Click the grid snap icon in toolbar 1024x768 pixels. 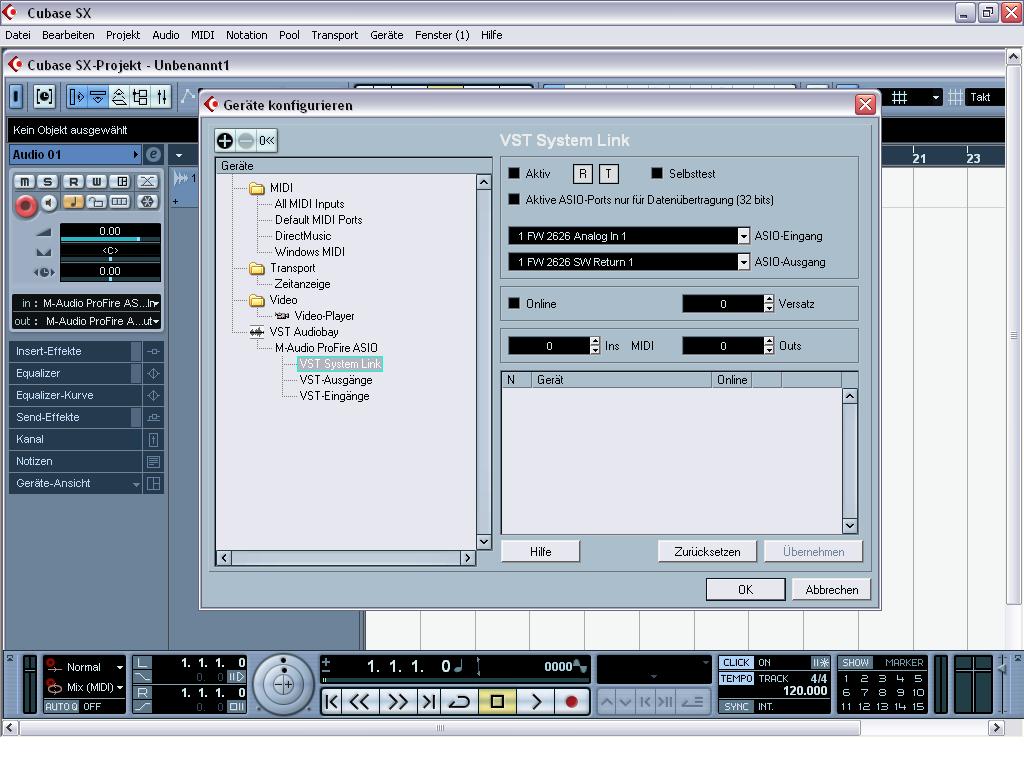click(x=899, y=97)
